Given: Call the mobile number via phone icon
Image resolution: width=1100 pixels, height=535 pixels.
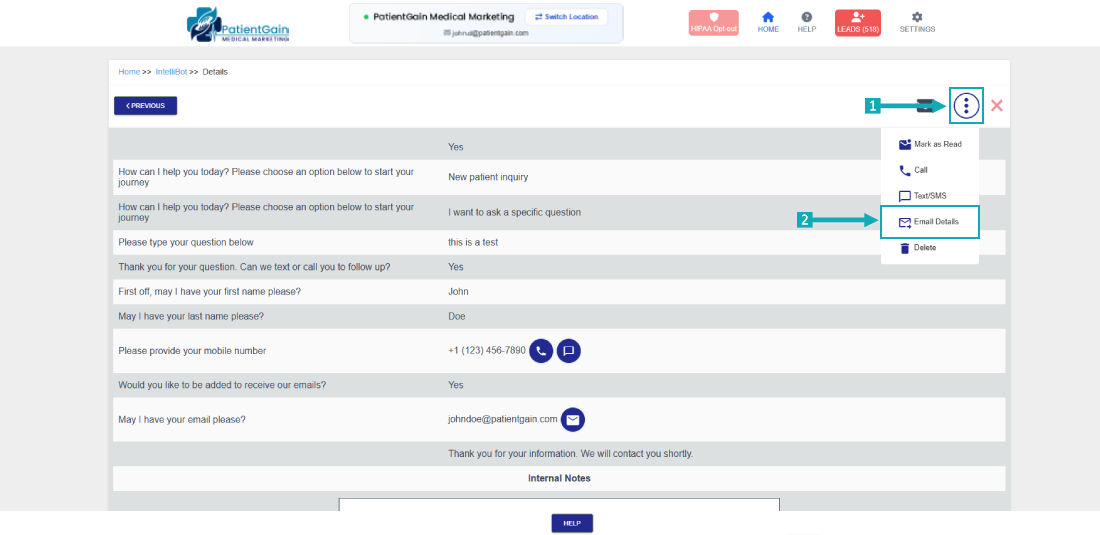Looking at the screenshot, I should (x=541, y=351).
